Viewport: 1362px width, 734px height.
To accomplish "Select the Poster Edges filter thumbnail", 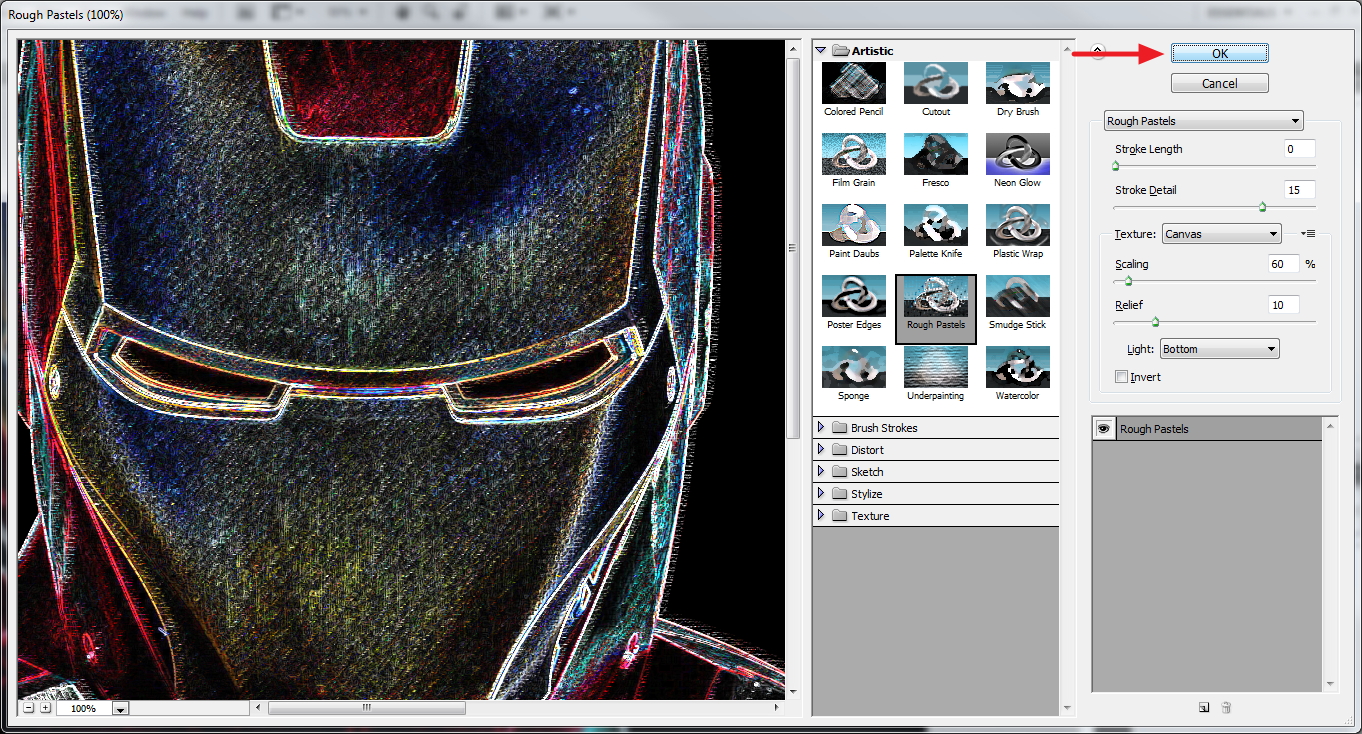I will 854,296.
